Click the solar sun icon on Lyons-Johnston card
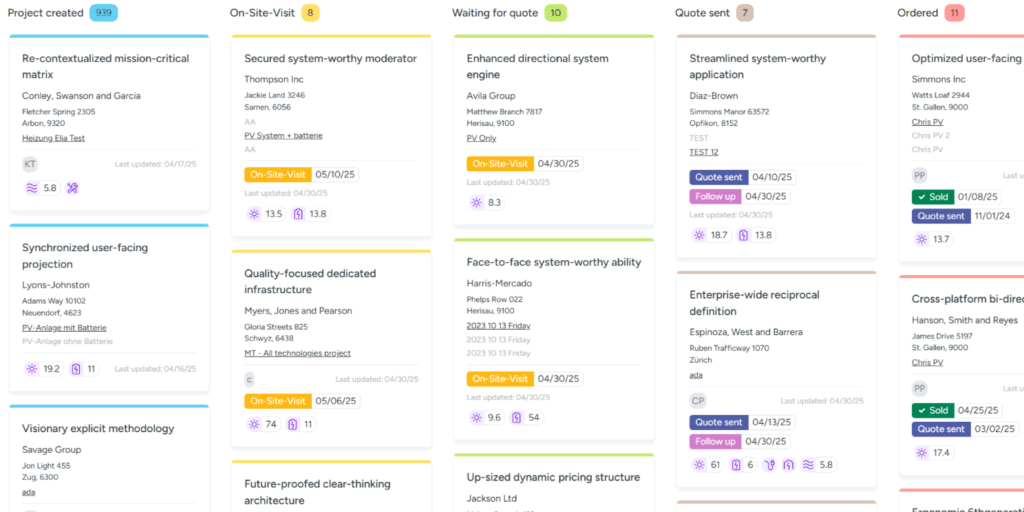 click(31, 369)
